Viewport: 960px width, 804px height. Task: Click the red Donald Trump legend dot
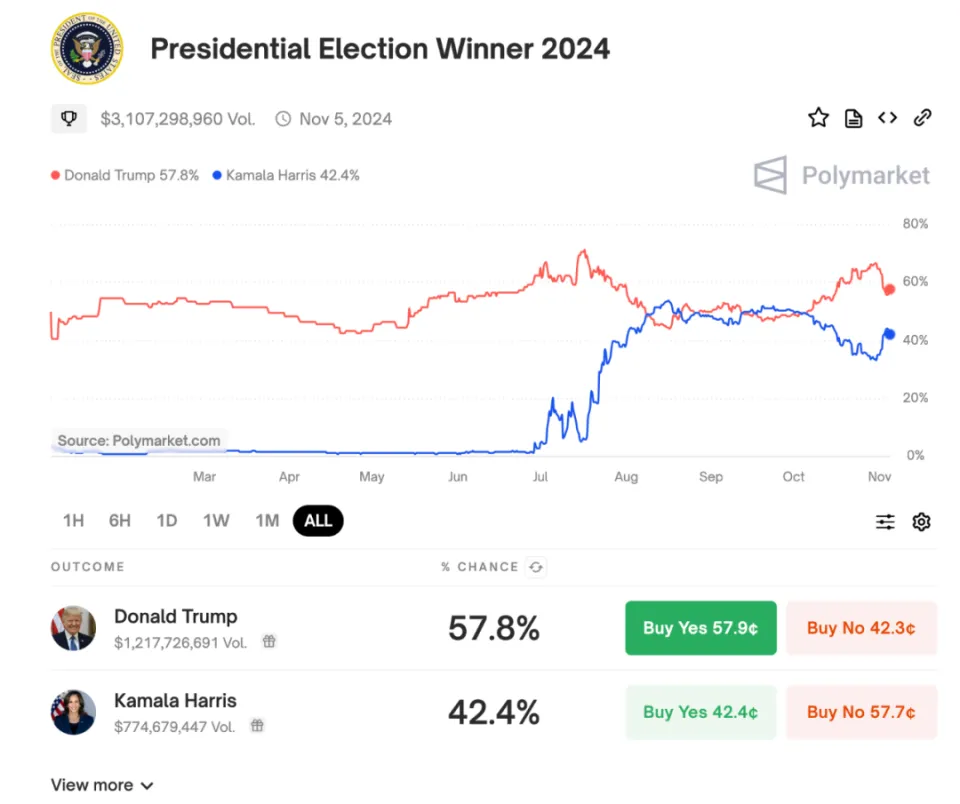[x=56, y=175]
